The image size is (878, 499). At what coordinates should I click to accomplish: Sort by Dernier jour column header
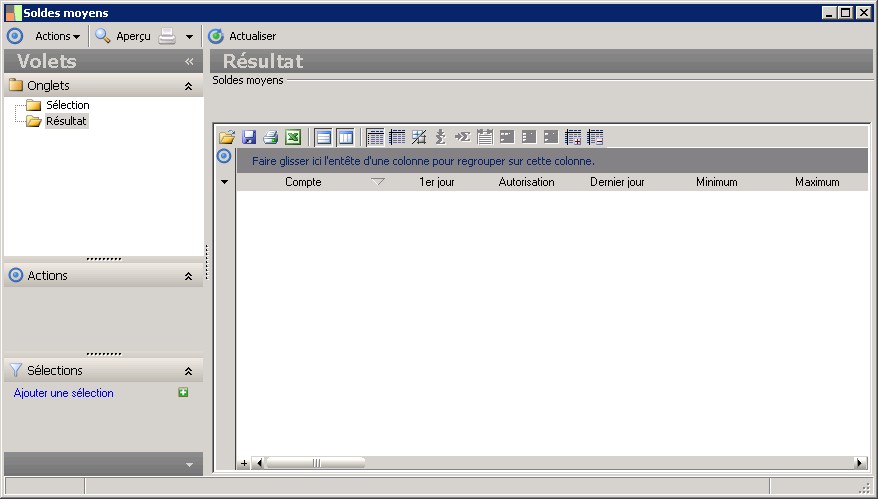coord(617,182)
